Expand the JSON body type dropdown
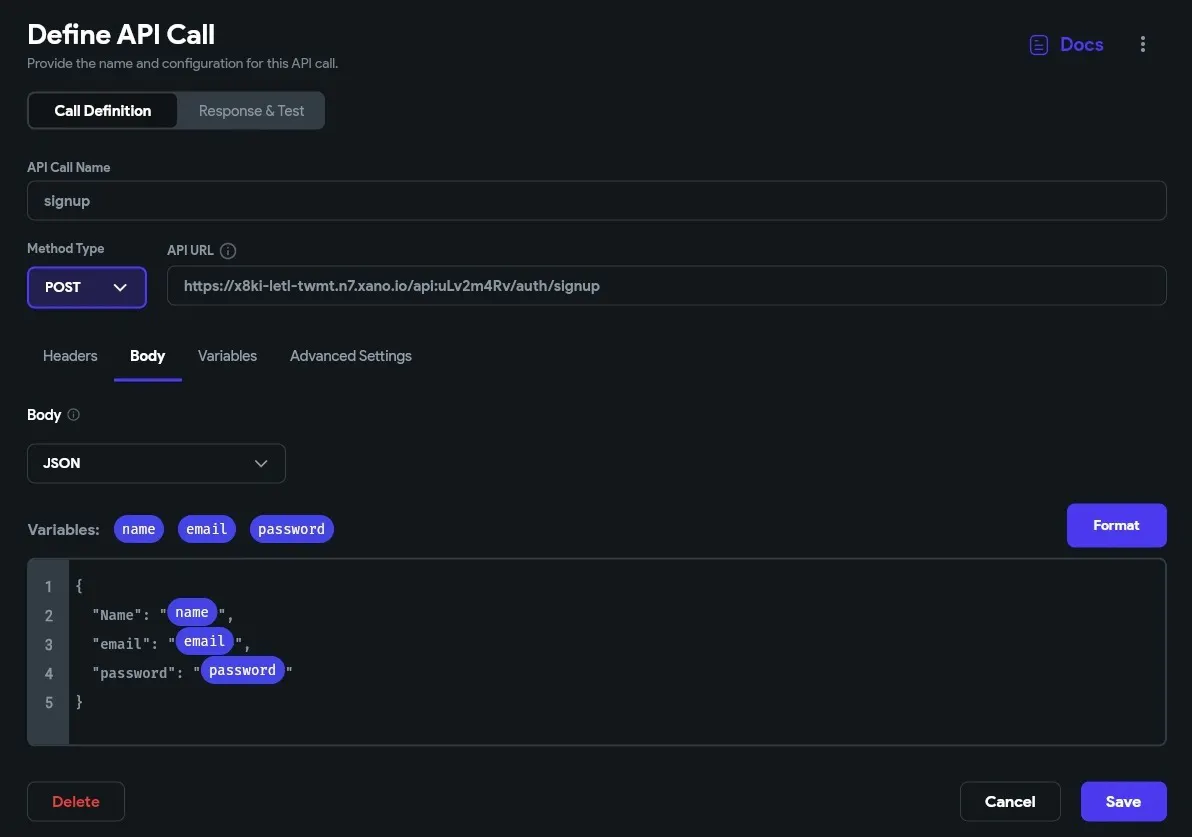The height and width of the screenshot is (837, 1192). click(x=156, y=464)
